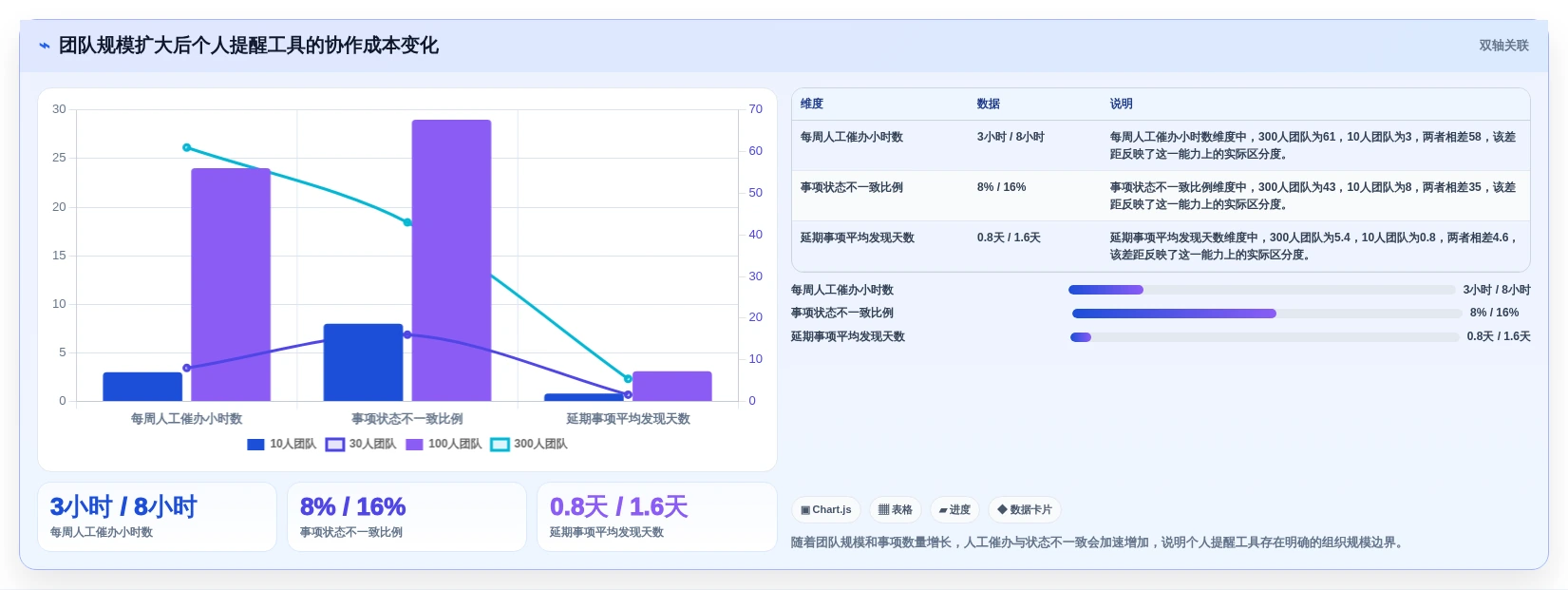Click the lightning icon beside the dashboard title
This screenshot has height=590, width=1568.
tap(44, 46)
